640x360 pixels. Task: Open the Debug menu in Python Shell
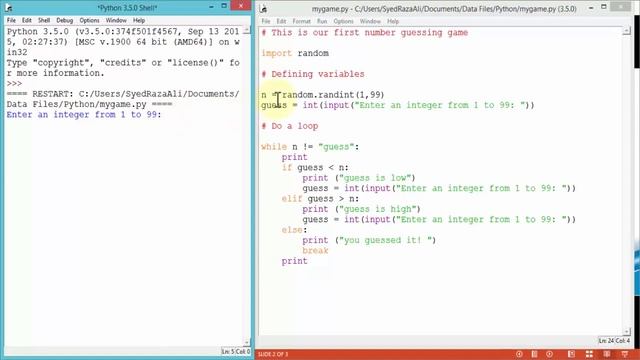[x=64, y=20]
